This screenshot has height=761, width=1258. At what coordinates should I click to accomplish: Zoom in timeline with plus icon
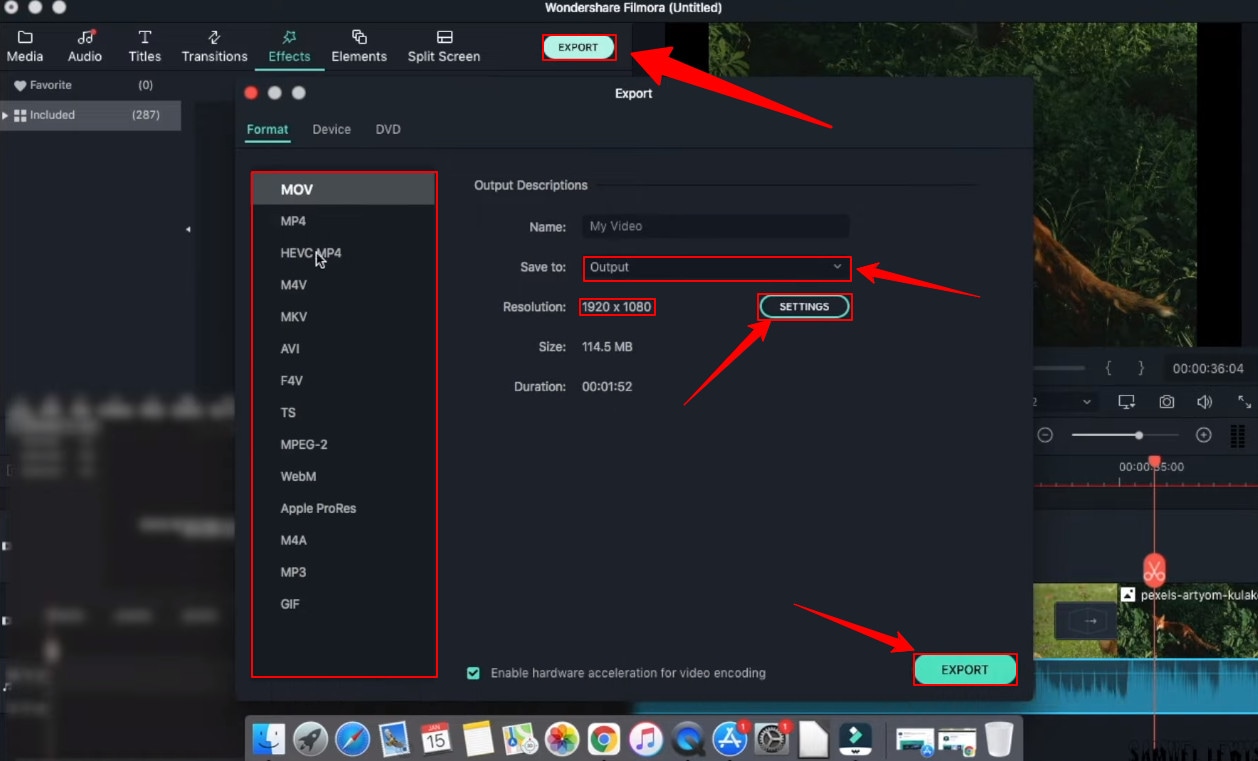[1204, 435]
